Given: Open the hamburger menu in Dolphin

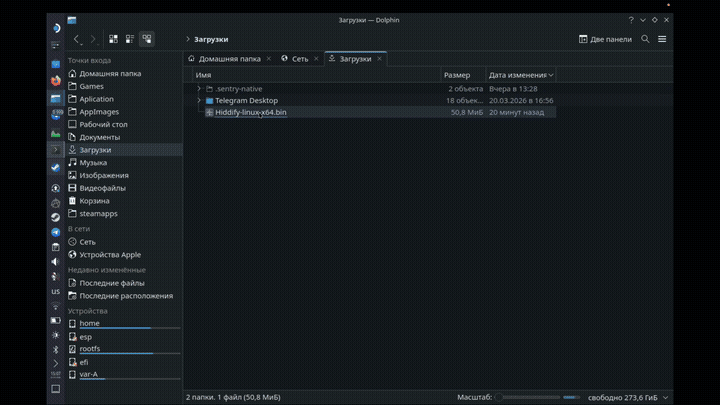Looking at the screenshot, I should point(662,39).
